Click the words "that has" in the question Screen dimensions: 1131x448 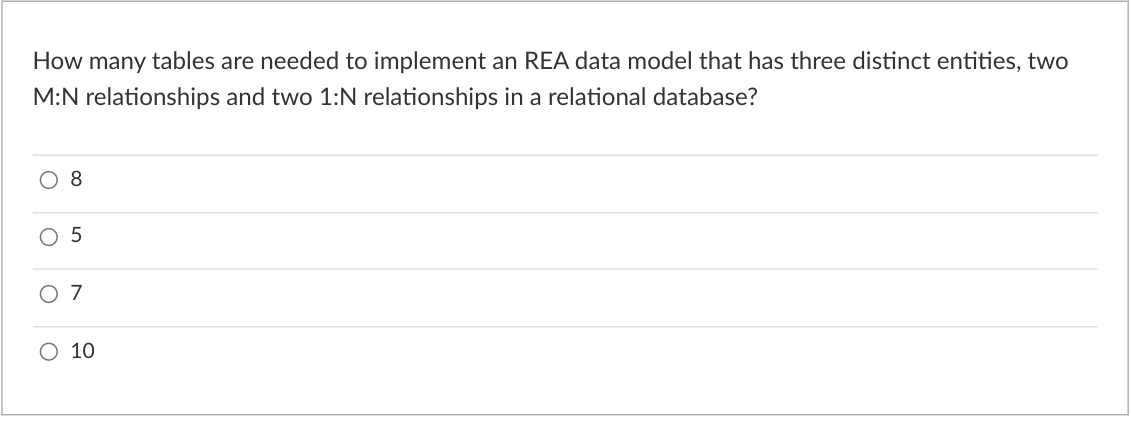(x=741, y=61)
